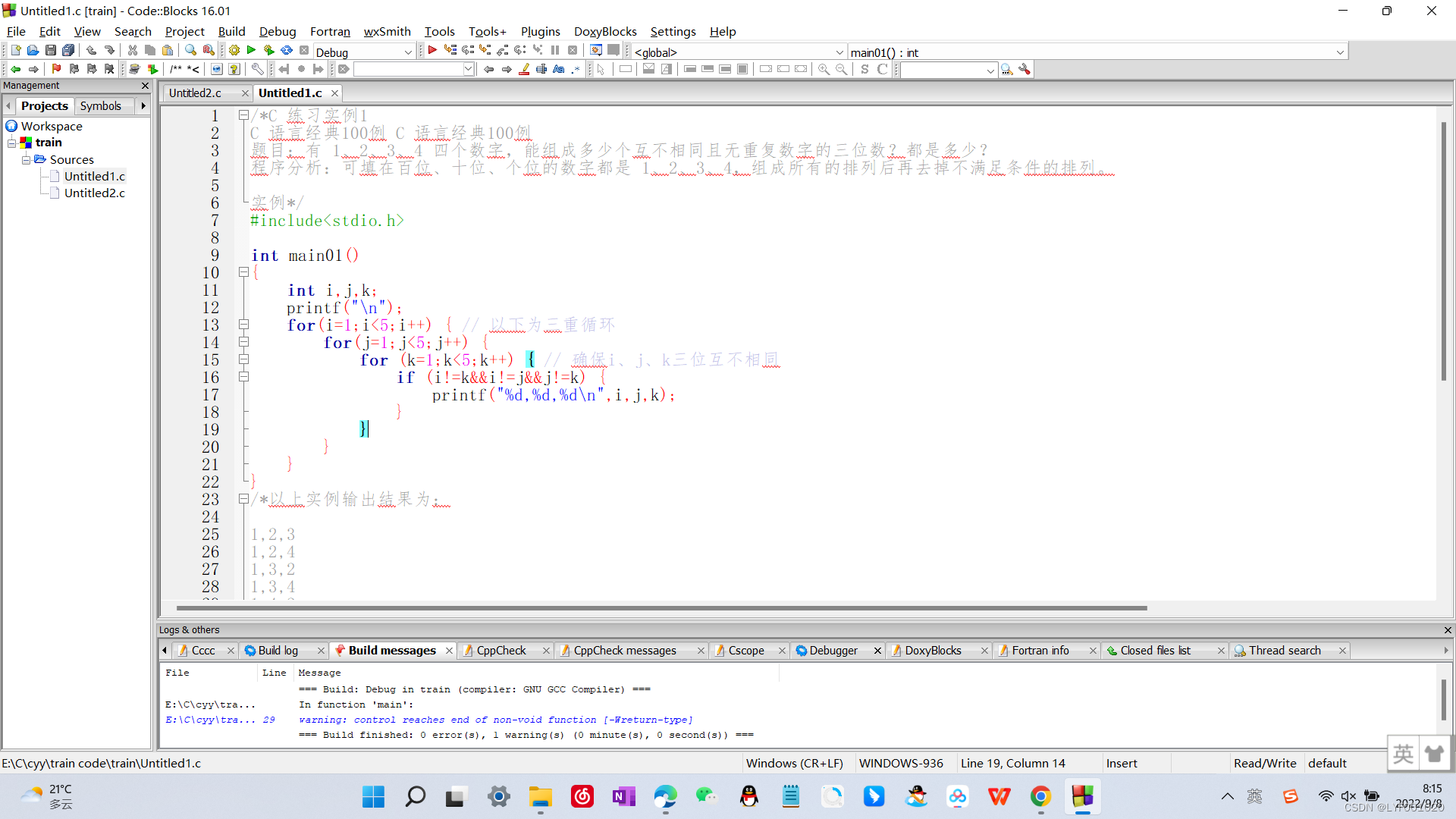This screenshot has width=1456, height=819.
Task: Select Untitled2.c in the project tree
Action: [x=94, y=193]
